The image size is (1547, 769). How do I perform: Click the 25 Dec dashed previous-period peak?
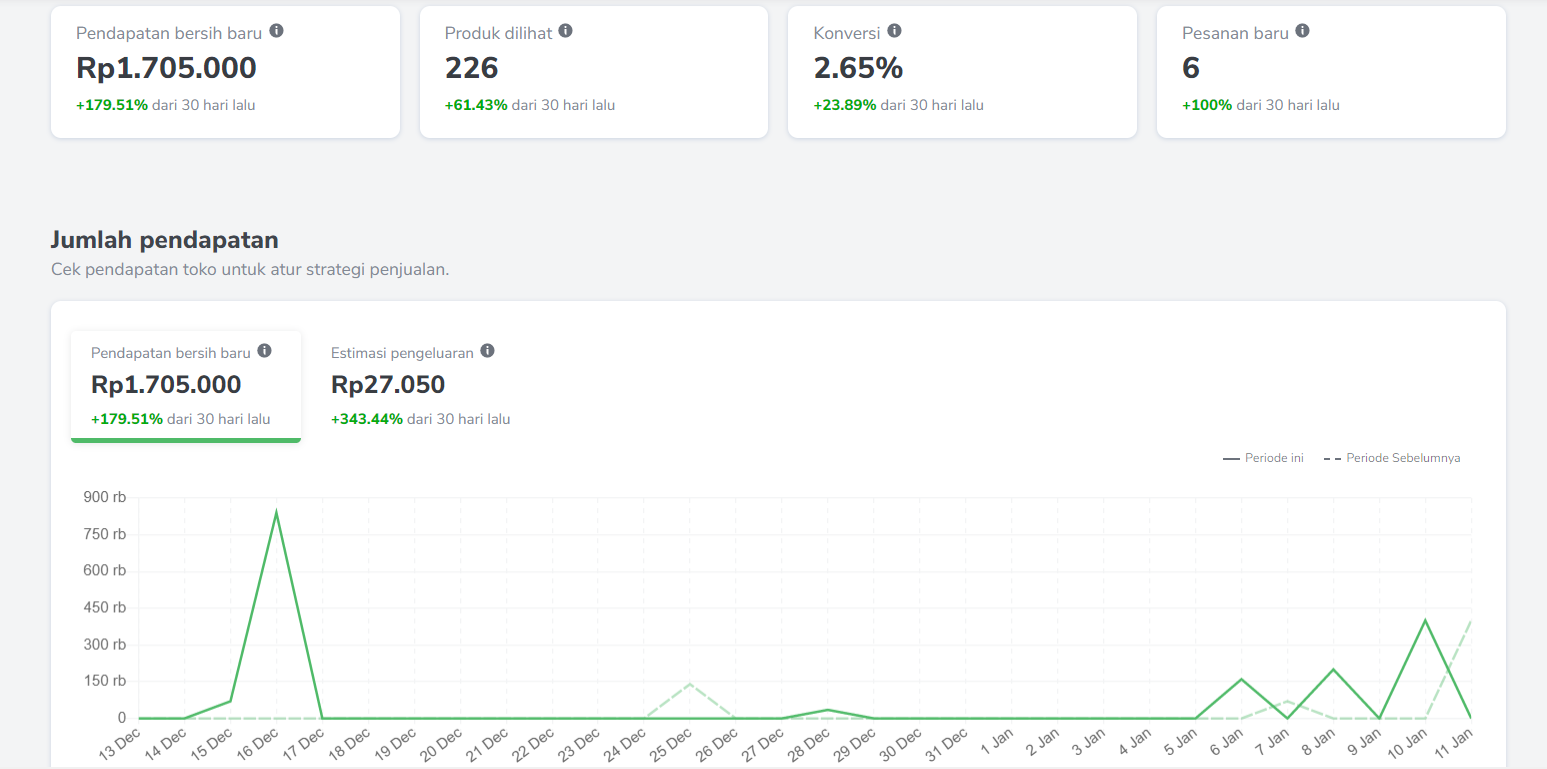pos(690,684)
